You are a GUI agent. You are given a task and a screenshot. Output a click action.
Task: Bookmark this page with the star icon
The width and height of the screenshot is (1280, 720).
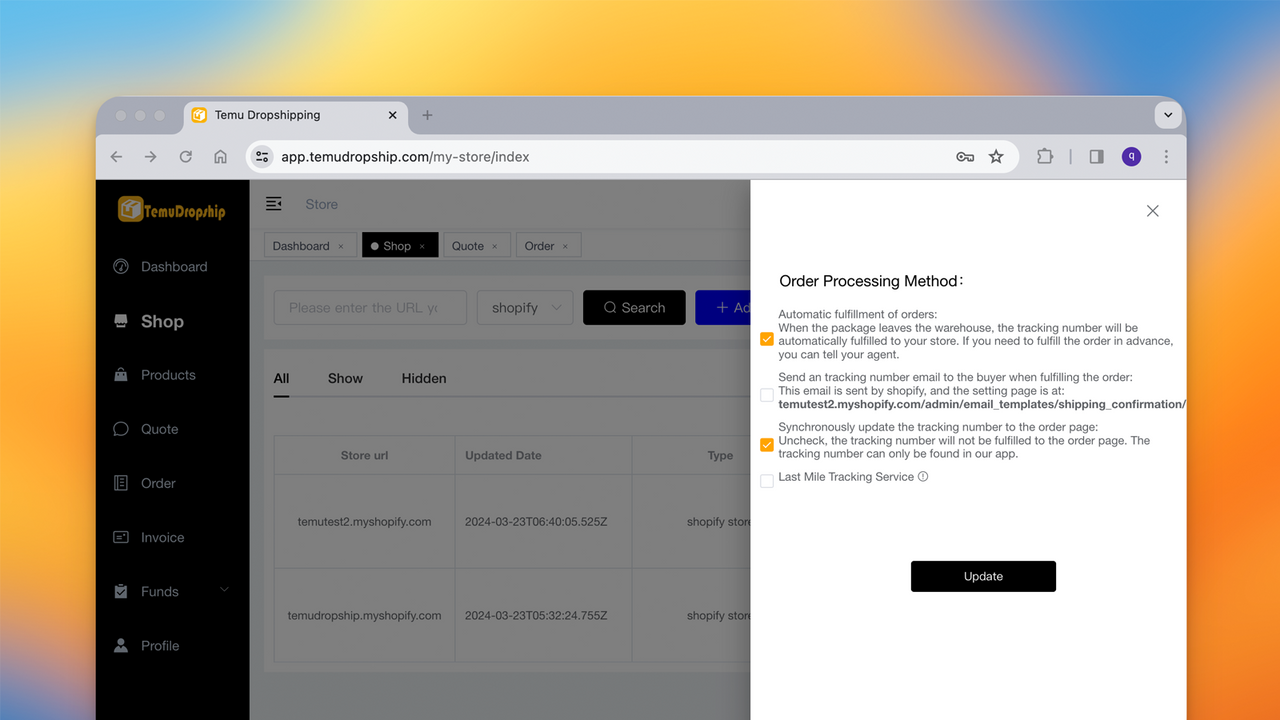(x=996, y=157)
